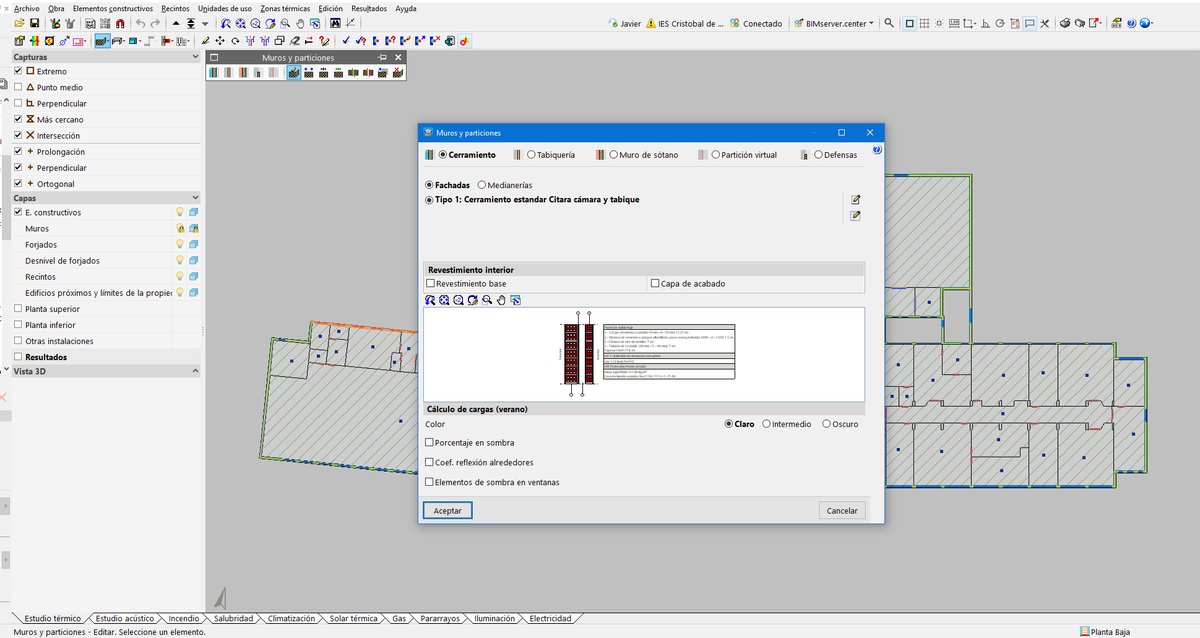Toggle the grid icon in top toolbar
This screenshot has height=638, width=1200.
click(924, 23)
